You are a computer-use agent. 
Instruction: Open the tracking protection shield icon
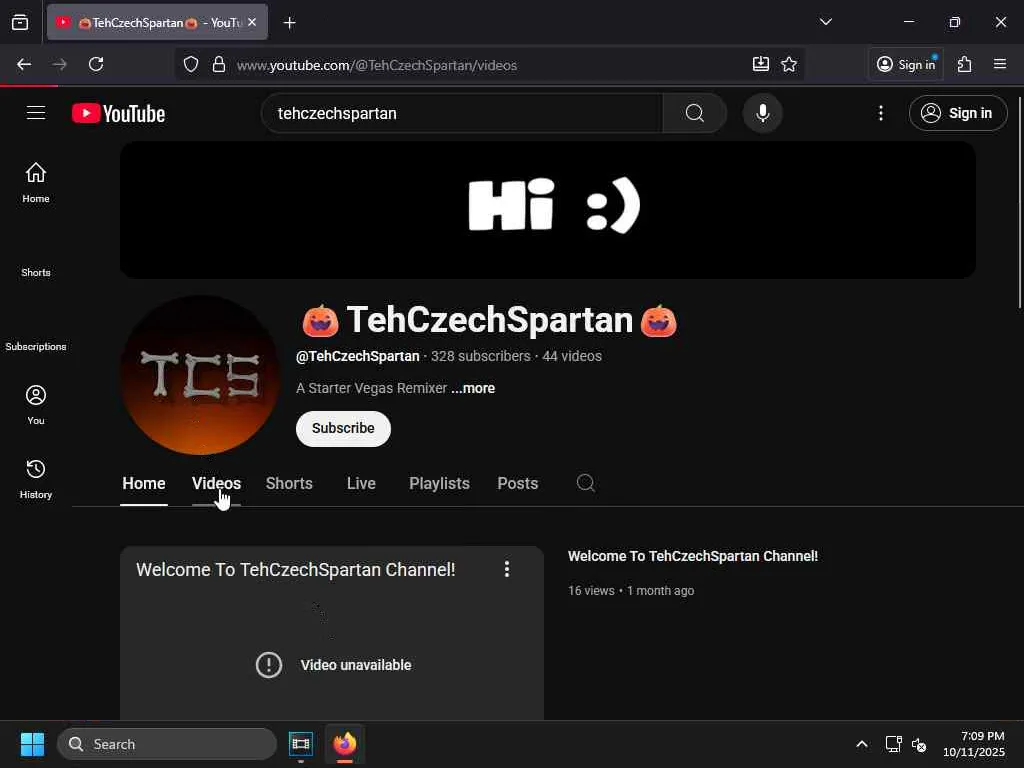[191, 65]
